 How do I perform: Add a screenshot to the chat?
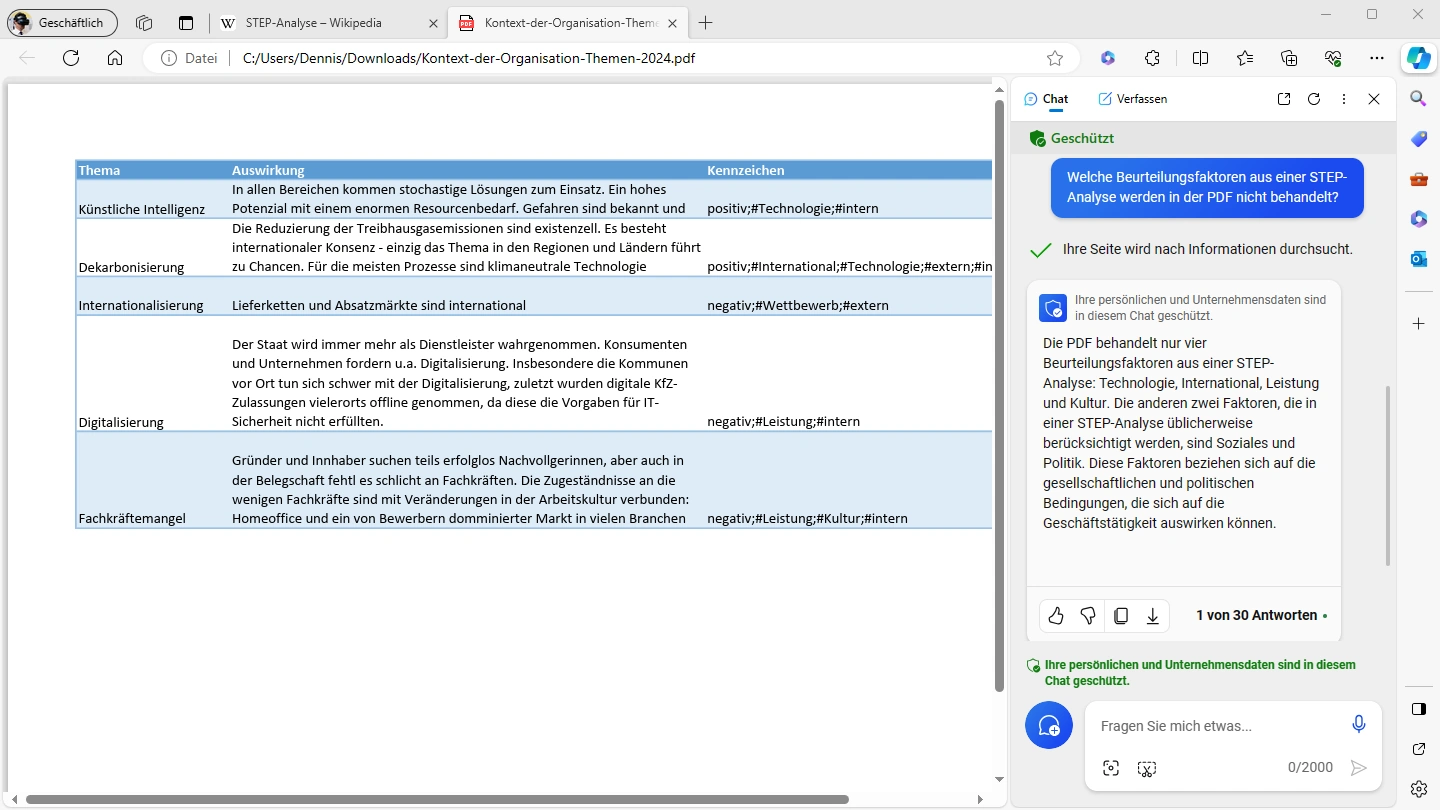[1111, 768]
